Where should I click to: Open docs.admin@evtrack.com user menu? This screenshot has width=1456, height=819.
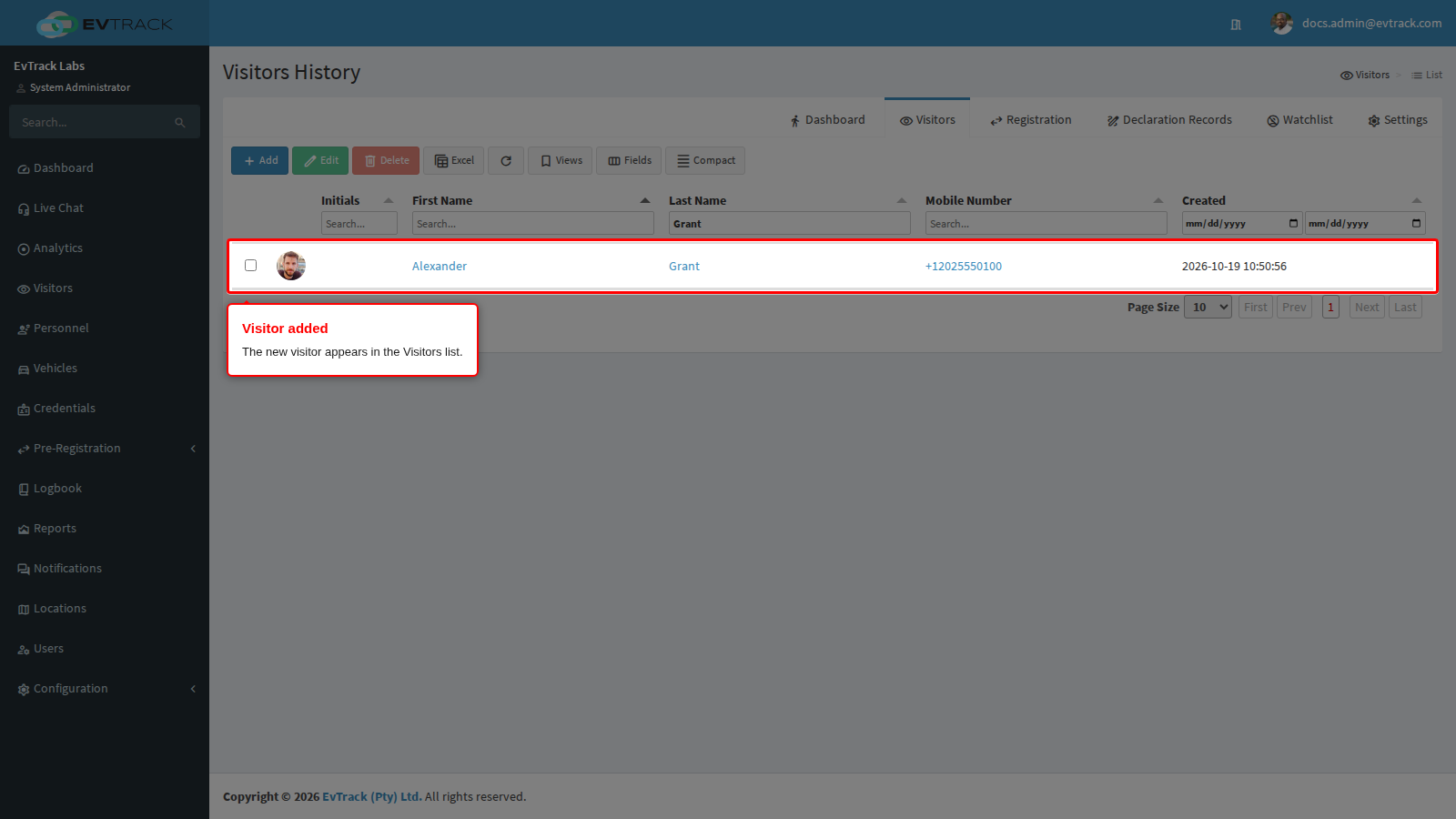pos(1357,24)
